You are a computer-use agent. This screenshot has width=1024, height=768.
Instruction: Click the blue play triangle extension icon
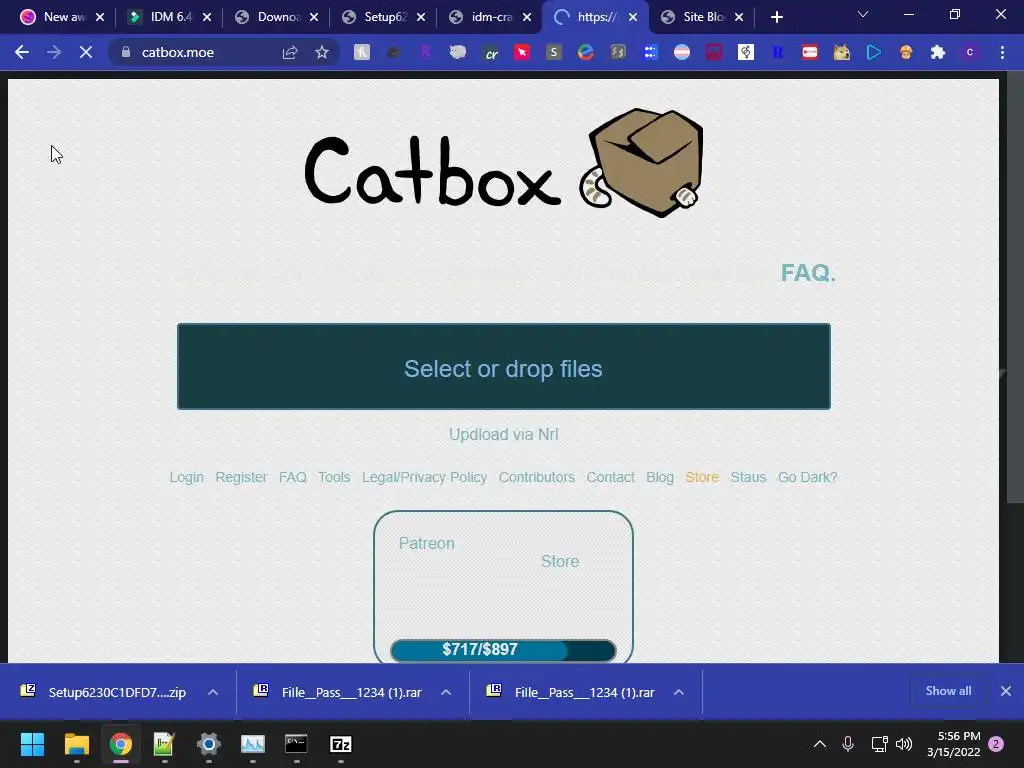[873, 52]
